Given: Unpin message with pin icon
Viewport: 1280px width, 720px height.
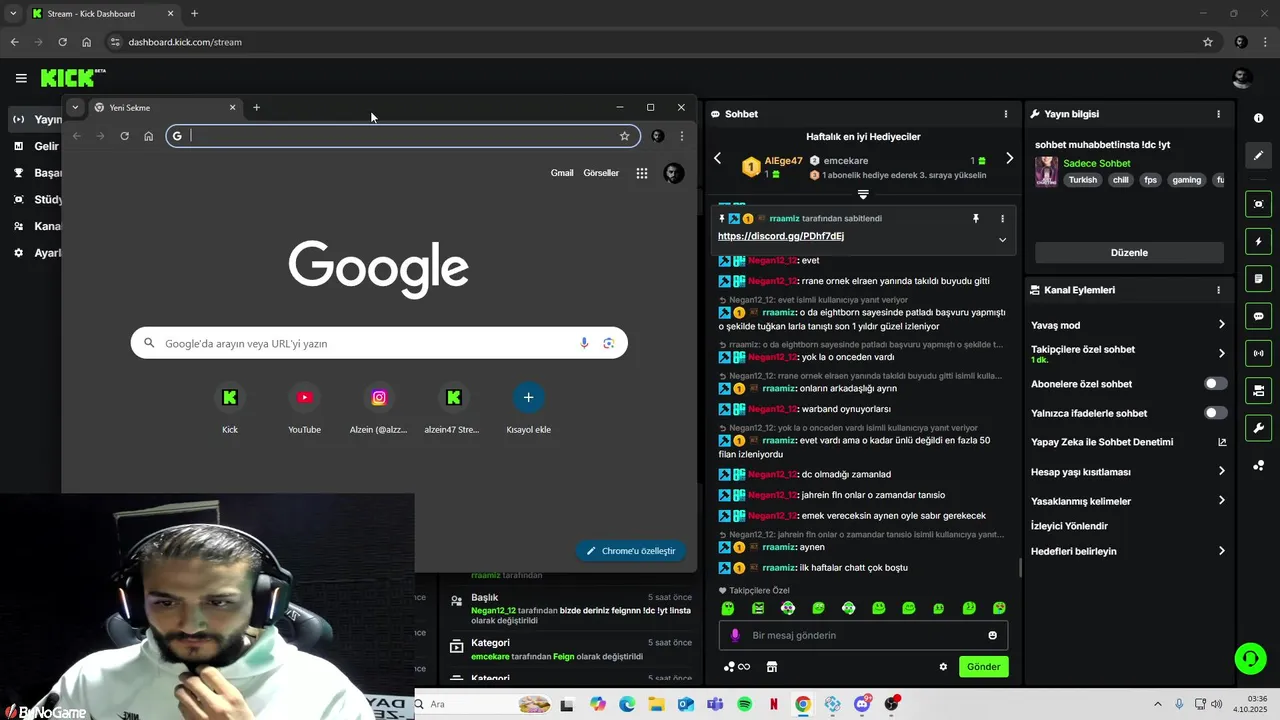Looking at the screenshot, I should (976, 218).
